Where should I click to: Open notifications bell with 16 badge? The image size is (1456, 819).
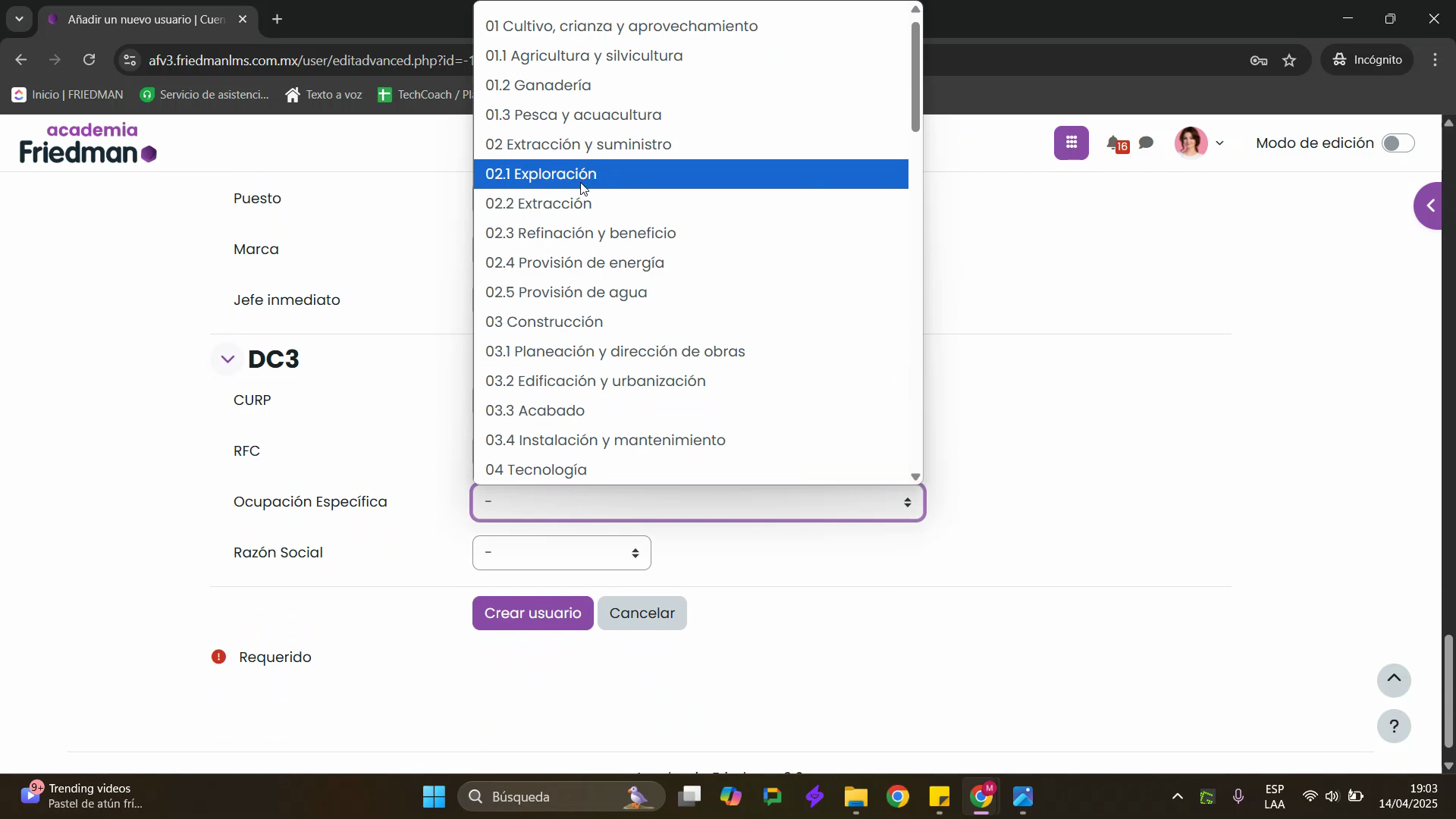coord(1113,143)
